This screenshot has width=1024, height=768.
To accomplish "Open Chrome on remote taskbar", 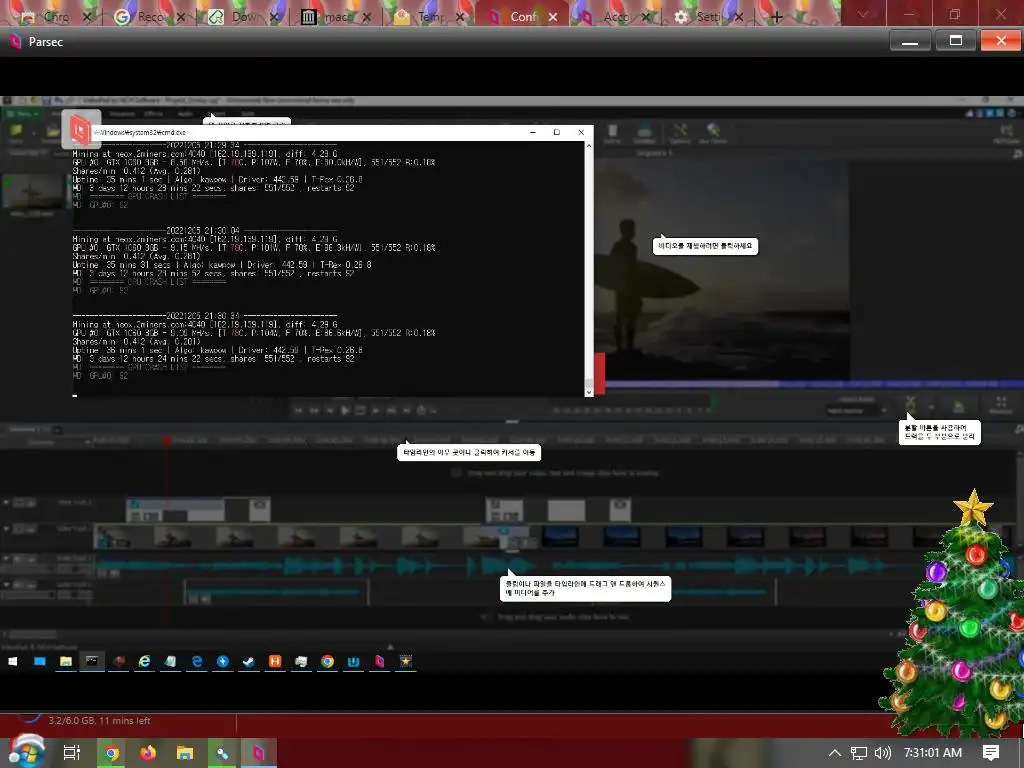I will click(x=327, y=662).
